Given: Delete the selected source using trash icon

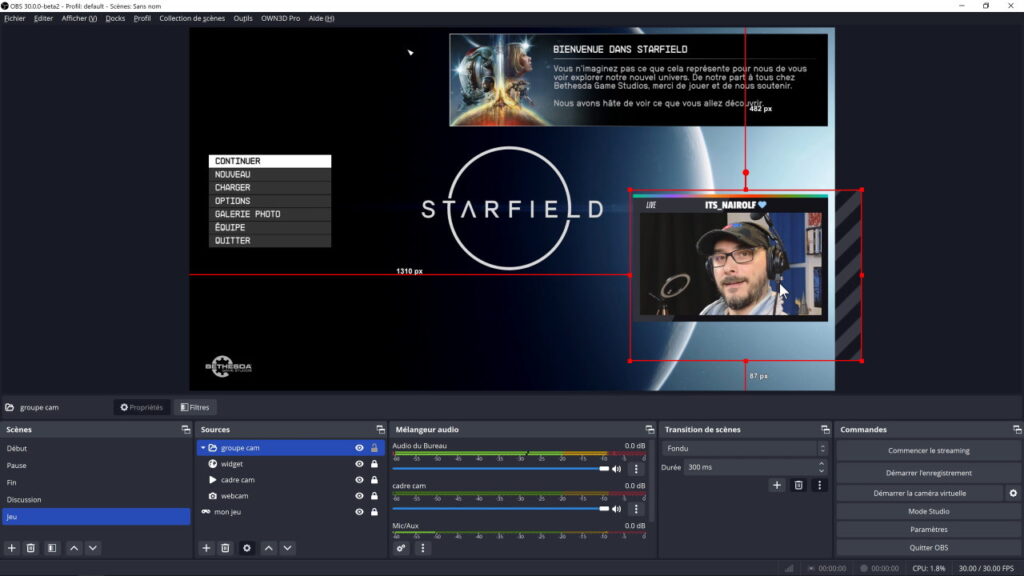Looking at the screenshot, I should [226, 547].
